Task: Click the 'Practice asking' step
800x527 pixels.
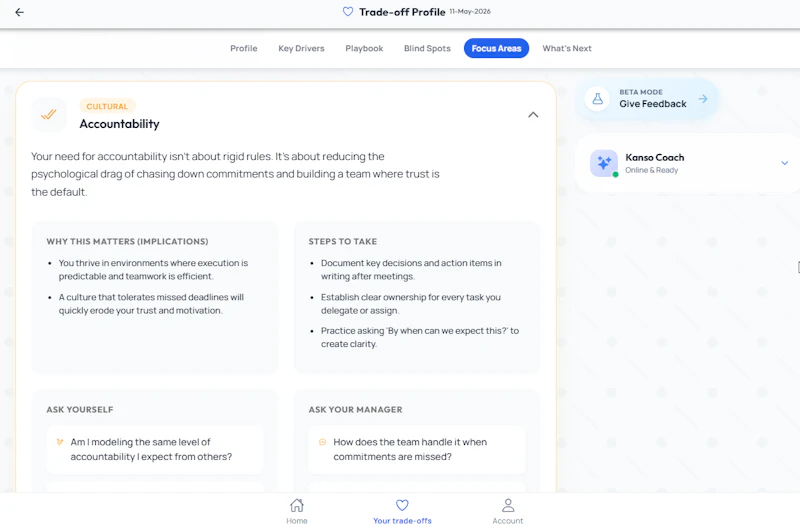Action: (420, 337)
